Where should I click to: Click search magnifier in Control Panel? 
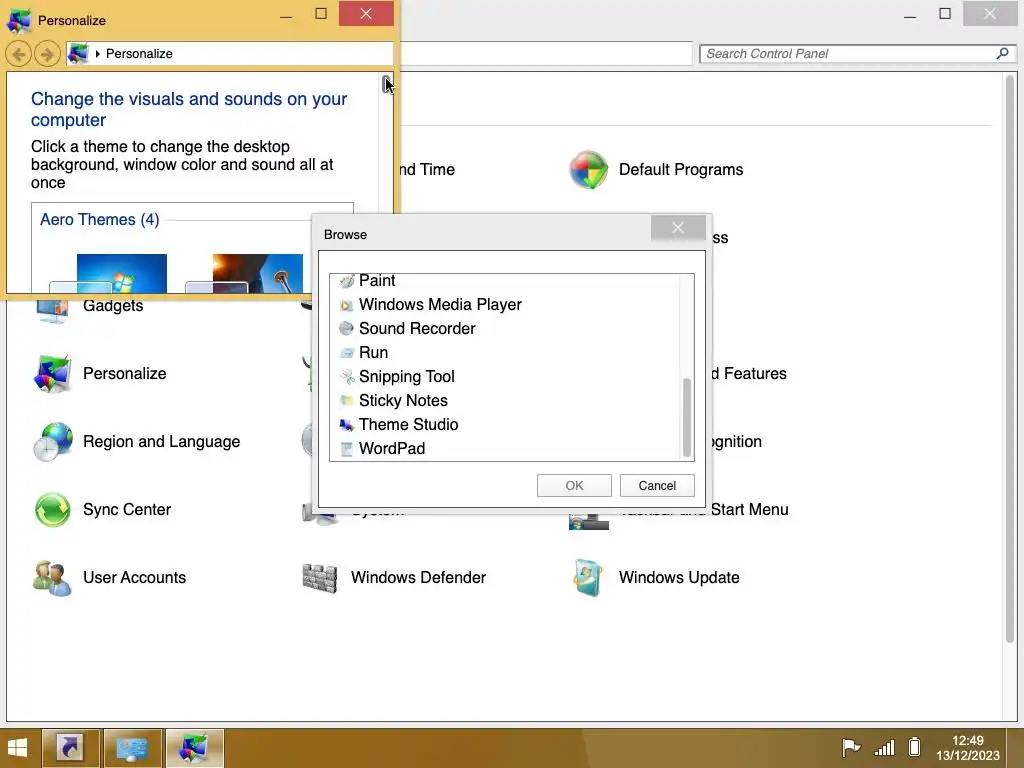click(1002, 54)
